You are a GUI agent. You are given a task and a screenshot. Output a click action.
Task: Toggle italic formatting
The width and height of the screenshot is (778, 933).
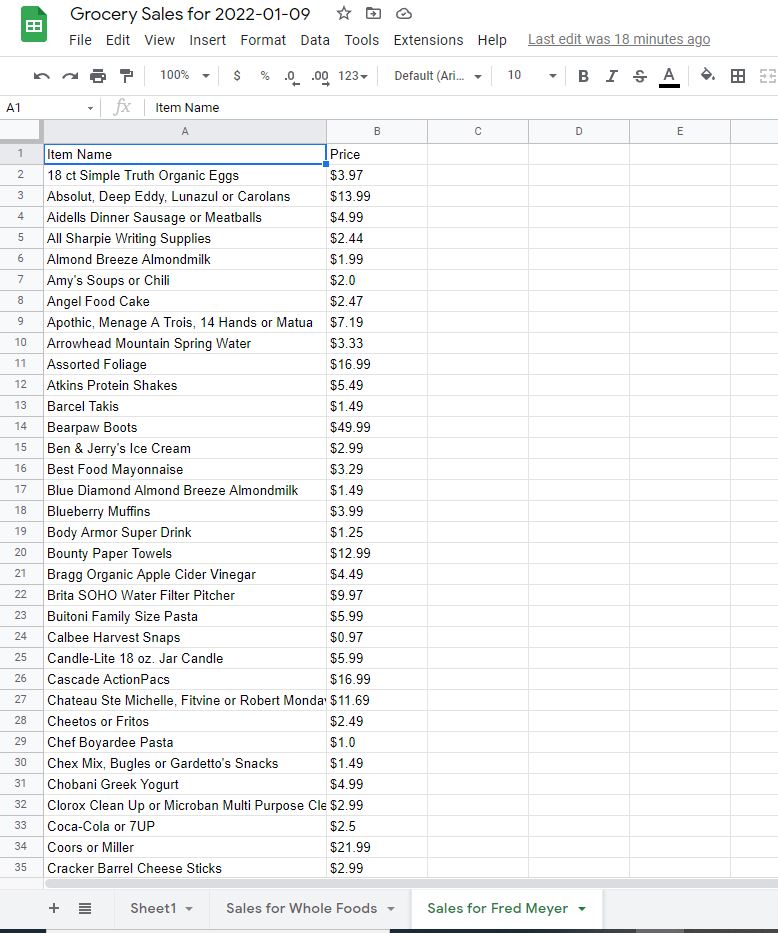point(611,76)
